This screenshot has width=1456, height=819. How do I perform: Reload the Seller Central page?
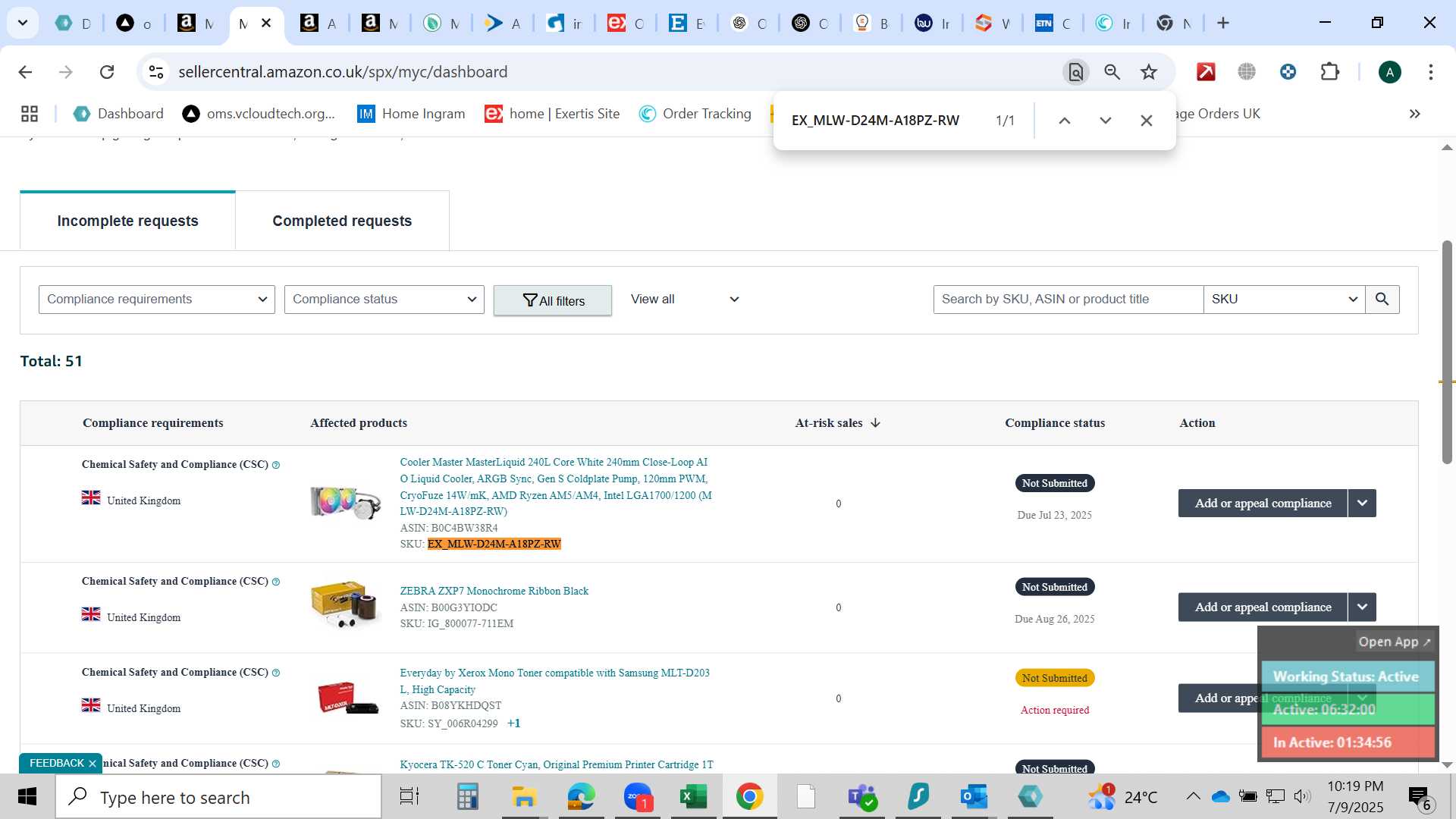point(107,72)
